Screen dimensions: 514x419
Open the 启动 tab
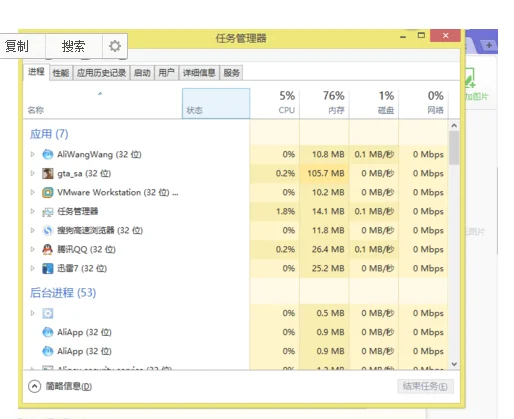[x=142, y=73]
